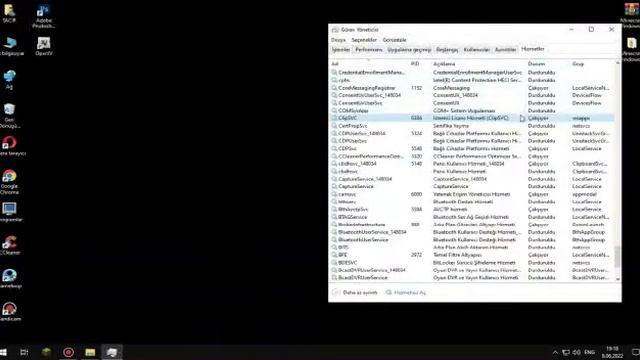Select the Bu bilgisayar desktop icon
This screenshot has width=640, height=360.
10,46
